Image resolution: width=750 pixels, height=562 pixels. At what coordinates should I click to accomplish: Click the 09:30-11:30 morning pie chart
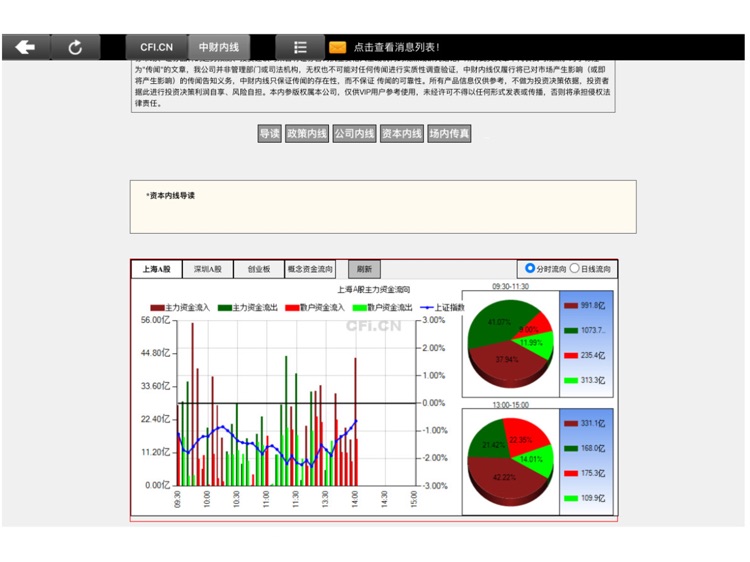pyautogui.click(x=510, y=344)
